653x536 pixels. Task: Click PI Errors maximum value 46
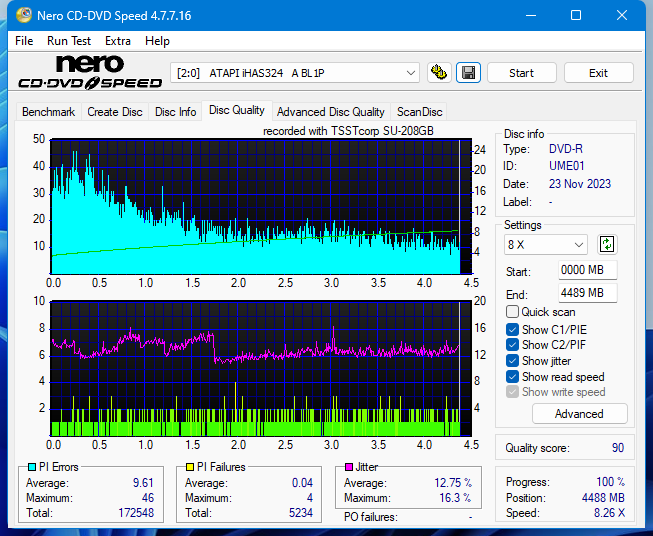point(148,498)
